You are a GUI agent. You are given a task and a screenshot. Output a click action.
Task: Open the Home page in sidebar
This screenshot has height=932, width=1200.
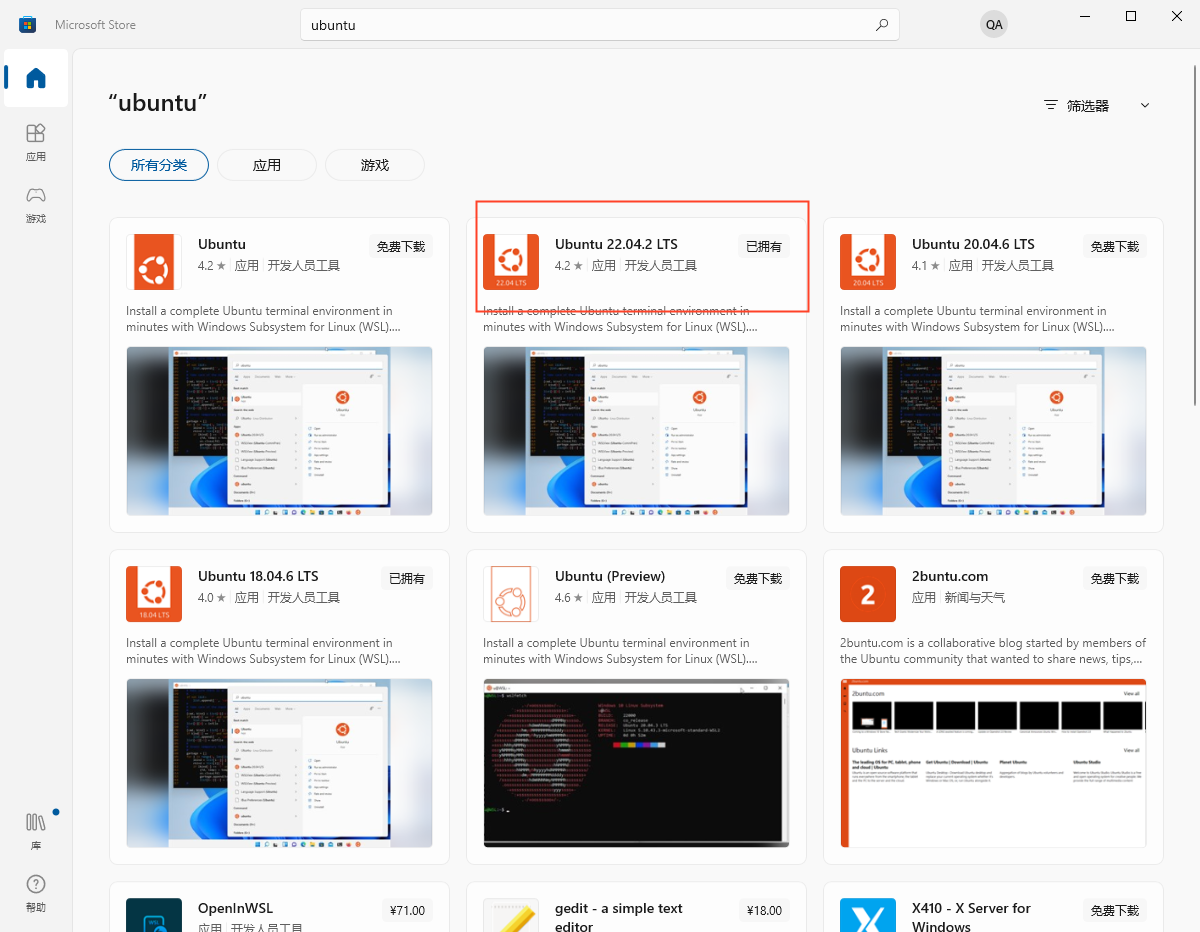tap(36, 78)
